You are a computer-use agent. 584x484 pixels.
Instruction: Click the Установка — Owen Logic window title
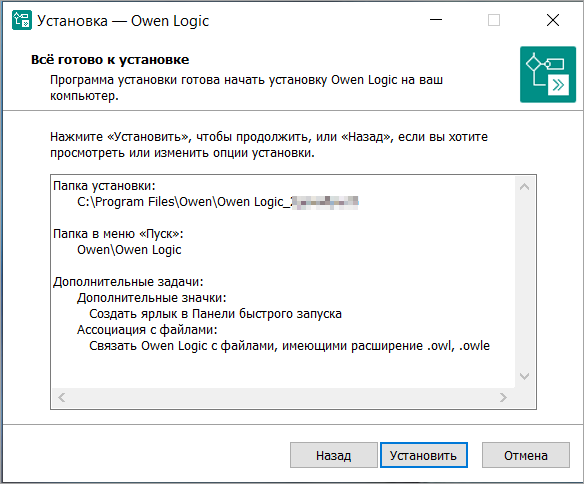pyautogui.click(x=123, y=21)
